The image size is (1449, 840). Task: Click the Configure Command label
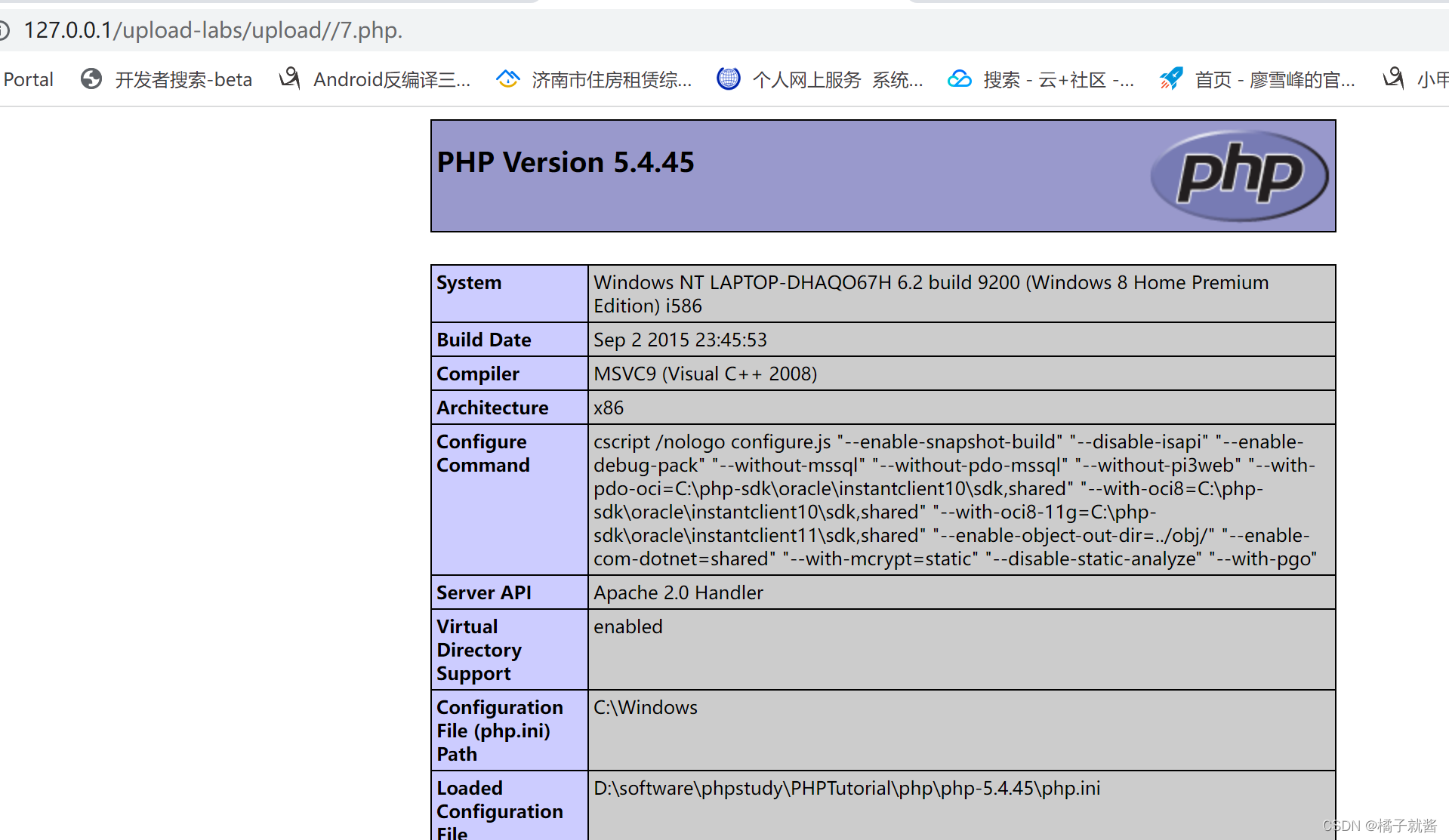click(x=483, y=453)
